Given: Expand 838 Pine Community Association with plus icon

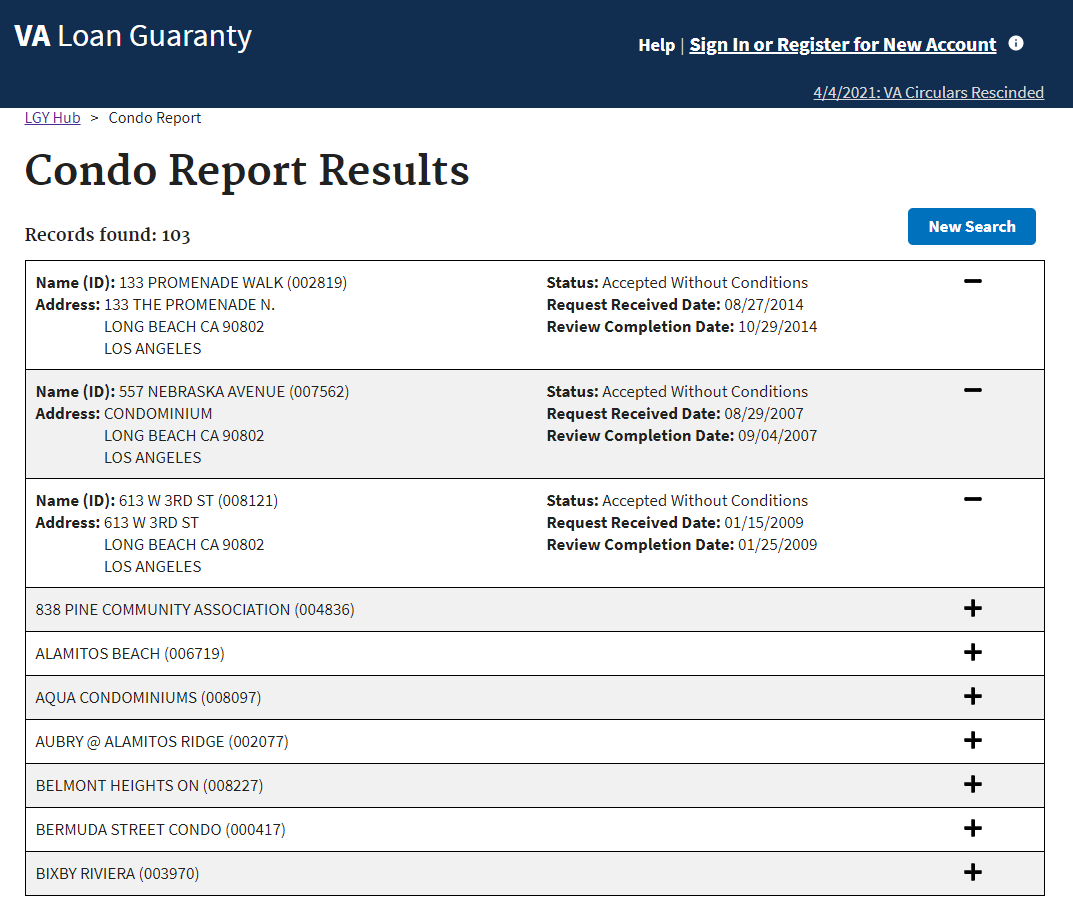Looking at the screenshot, I should pyautogui.click(x=972, y=609).
